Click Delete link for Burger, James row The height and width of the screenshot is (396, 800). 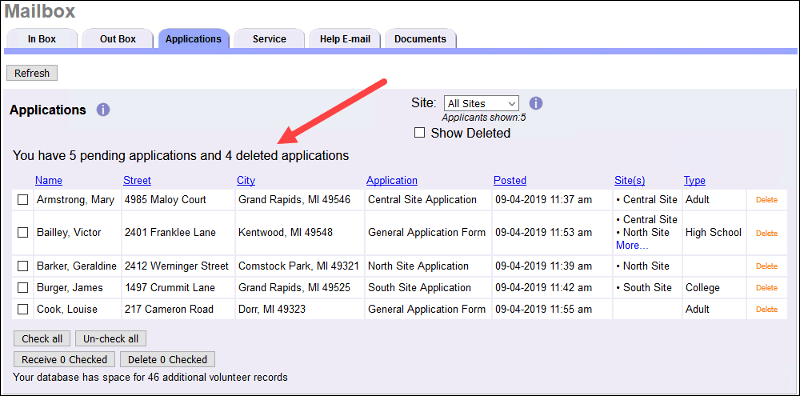767,288
